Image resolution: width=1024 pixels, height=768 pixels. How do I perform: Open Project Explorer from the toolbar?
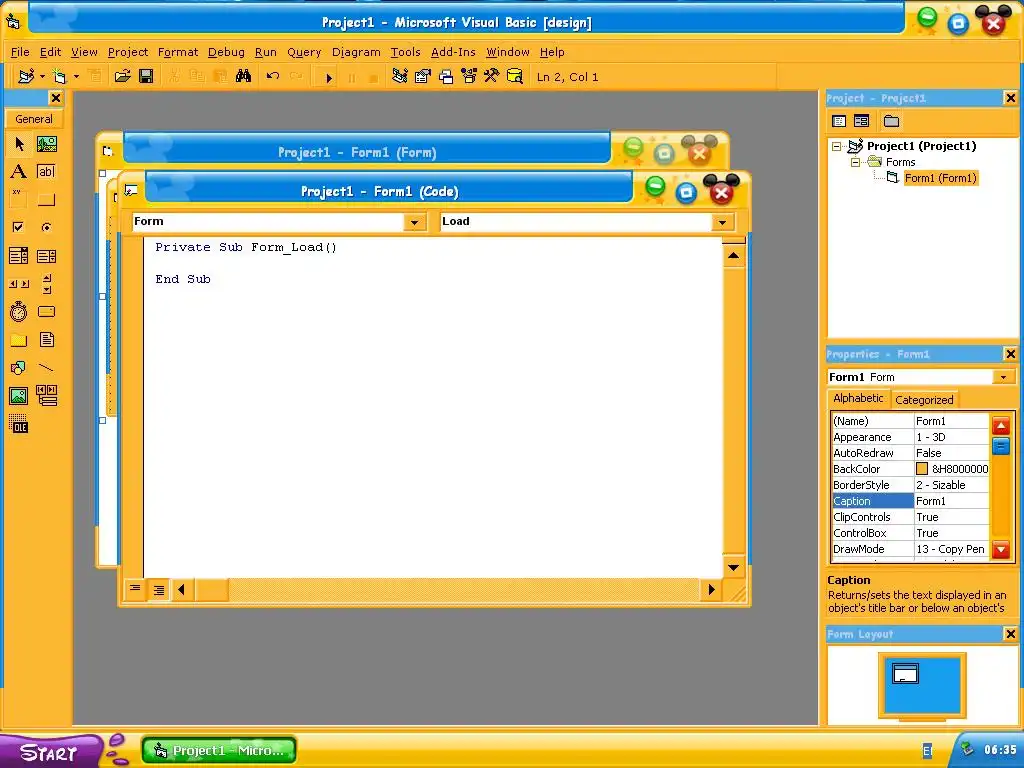point(400,76)
